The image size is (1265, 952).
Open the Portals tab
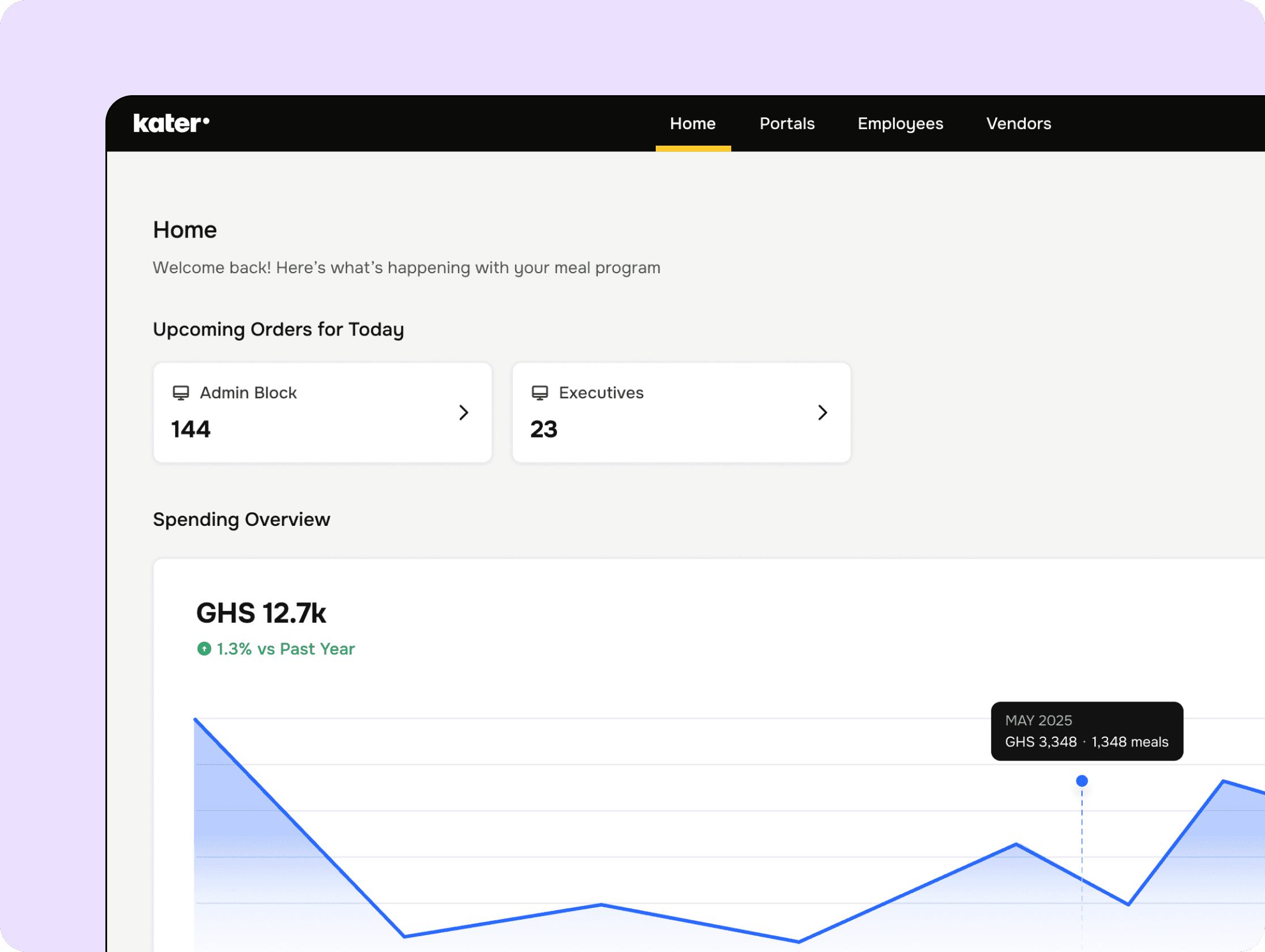tap(786, 124)
